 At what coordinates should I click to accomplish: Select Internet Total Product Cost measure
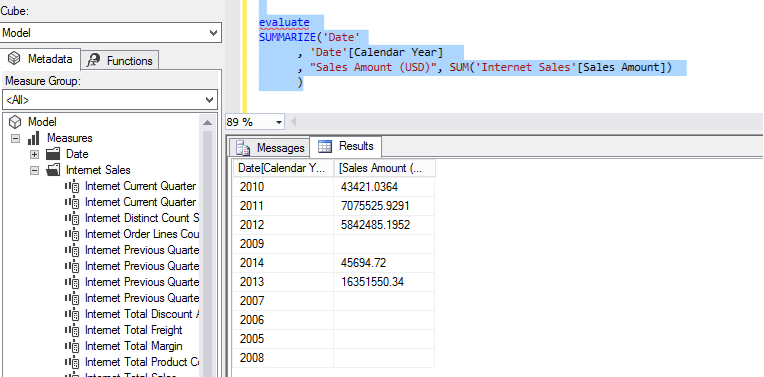142,362
